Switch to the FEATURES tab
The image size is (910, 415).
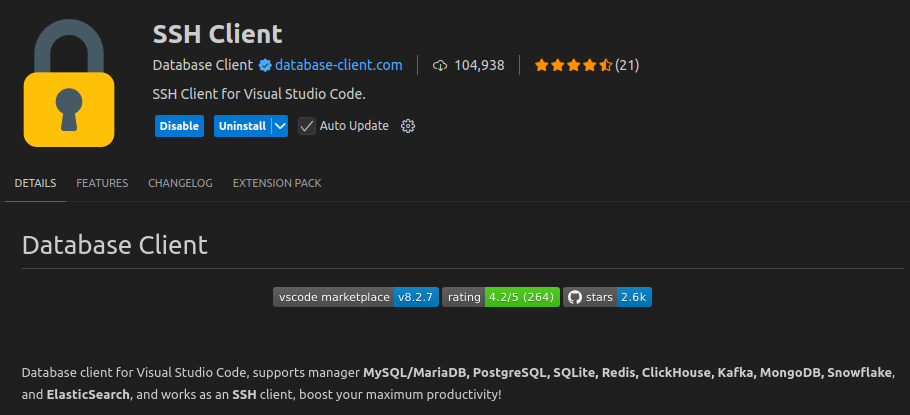pyautogui.click(x=102, y=183)
